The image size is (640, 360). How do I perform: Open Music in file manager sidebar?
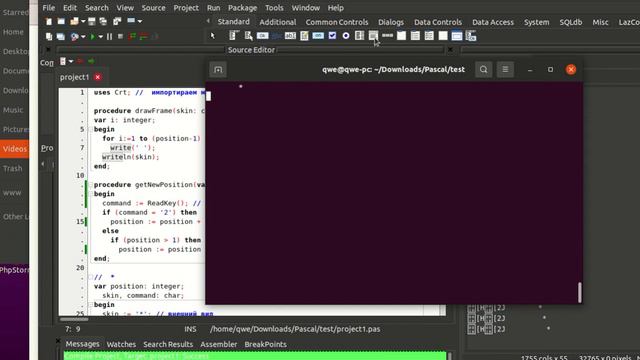pos(13,110)
